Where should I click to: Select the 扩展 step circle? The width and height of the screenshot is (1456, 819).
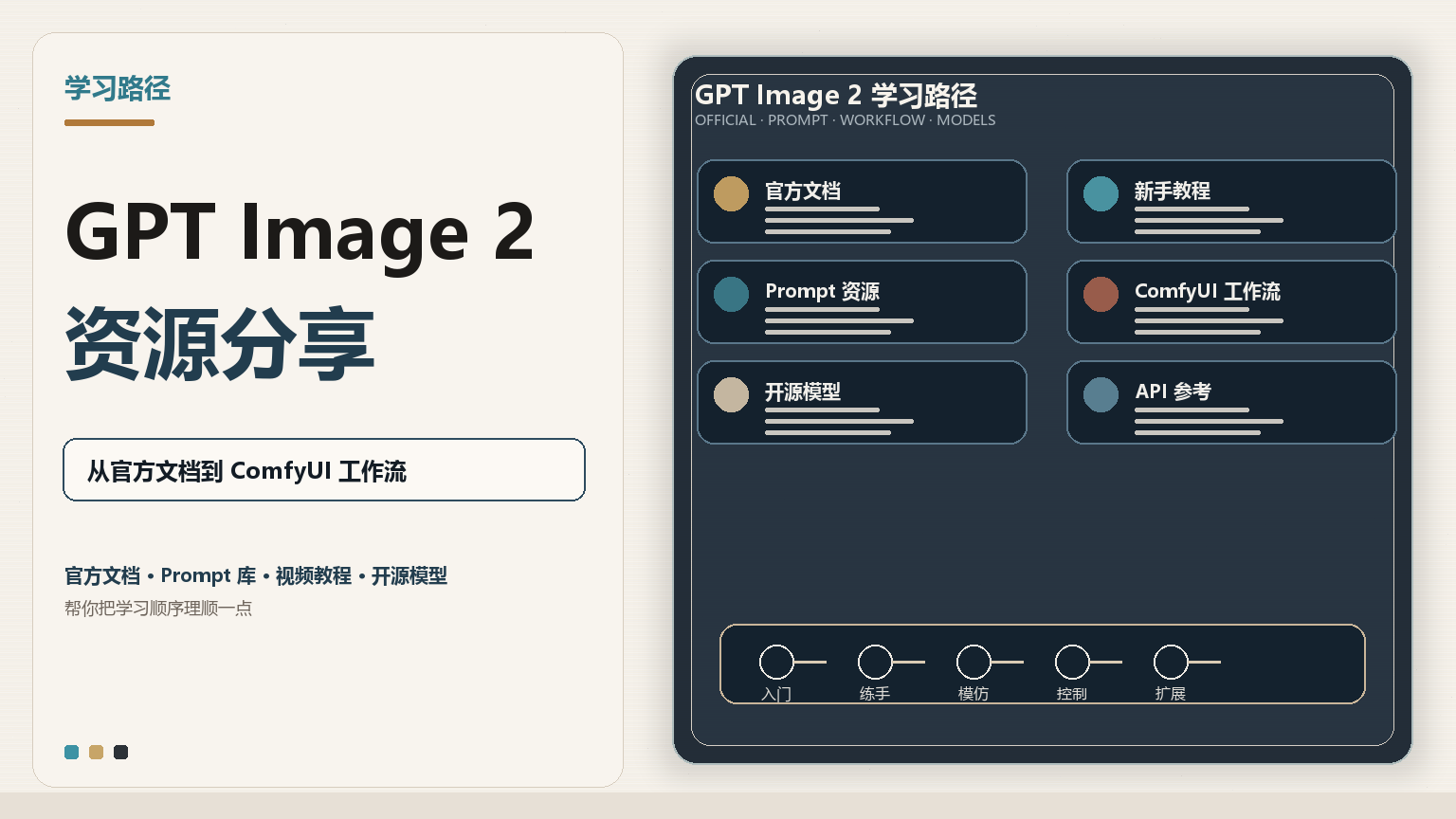(1171, 662)
